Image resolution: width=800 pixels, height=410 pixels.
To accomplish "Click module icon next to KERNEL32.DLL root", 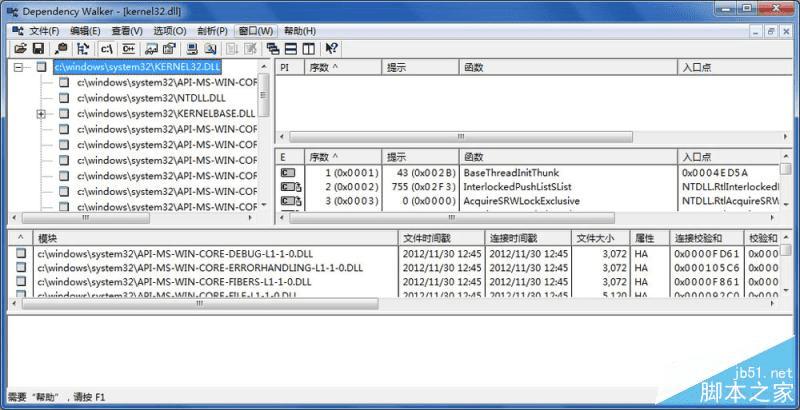I will tap(42, 67).
